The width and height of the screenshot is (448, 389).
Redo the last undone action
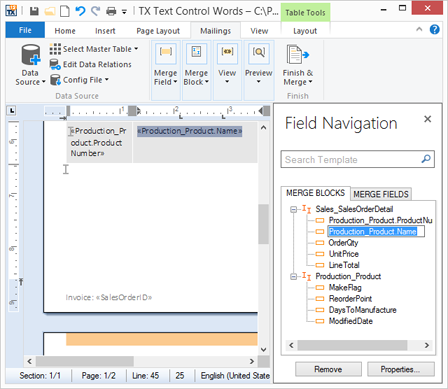coord(95,11)
